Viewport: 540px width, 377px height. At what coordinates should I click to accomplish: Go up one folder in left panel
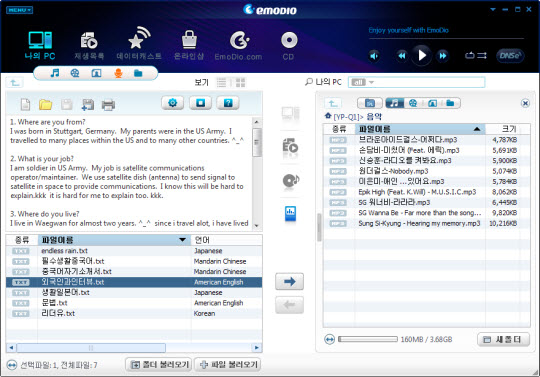(15, 83)
